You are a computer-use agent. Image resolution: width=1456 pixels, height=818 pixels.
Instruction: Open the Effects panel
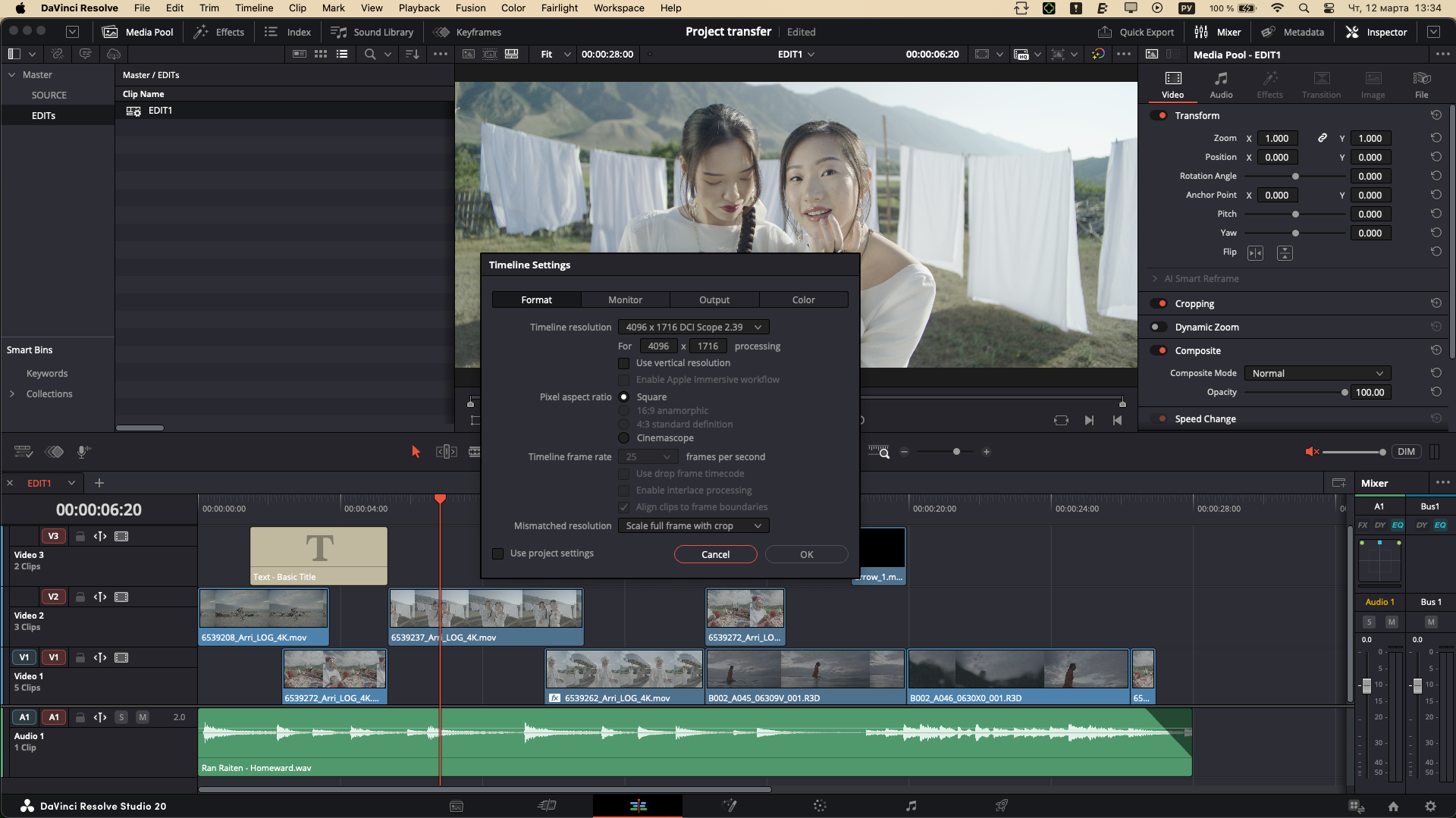(218, 32)
